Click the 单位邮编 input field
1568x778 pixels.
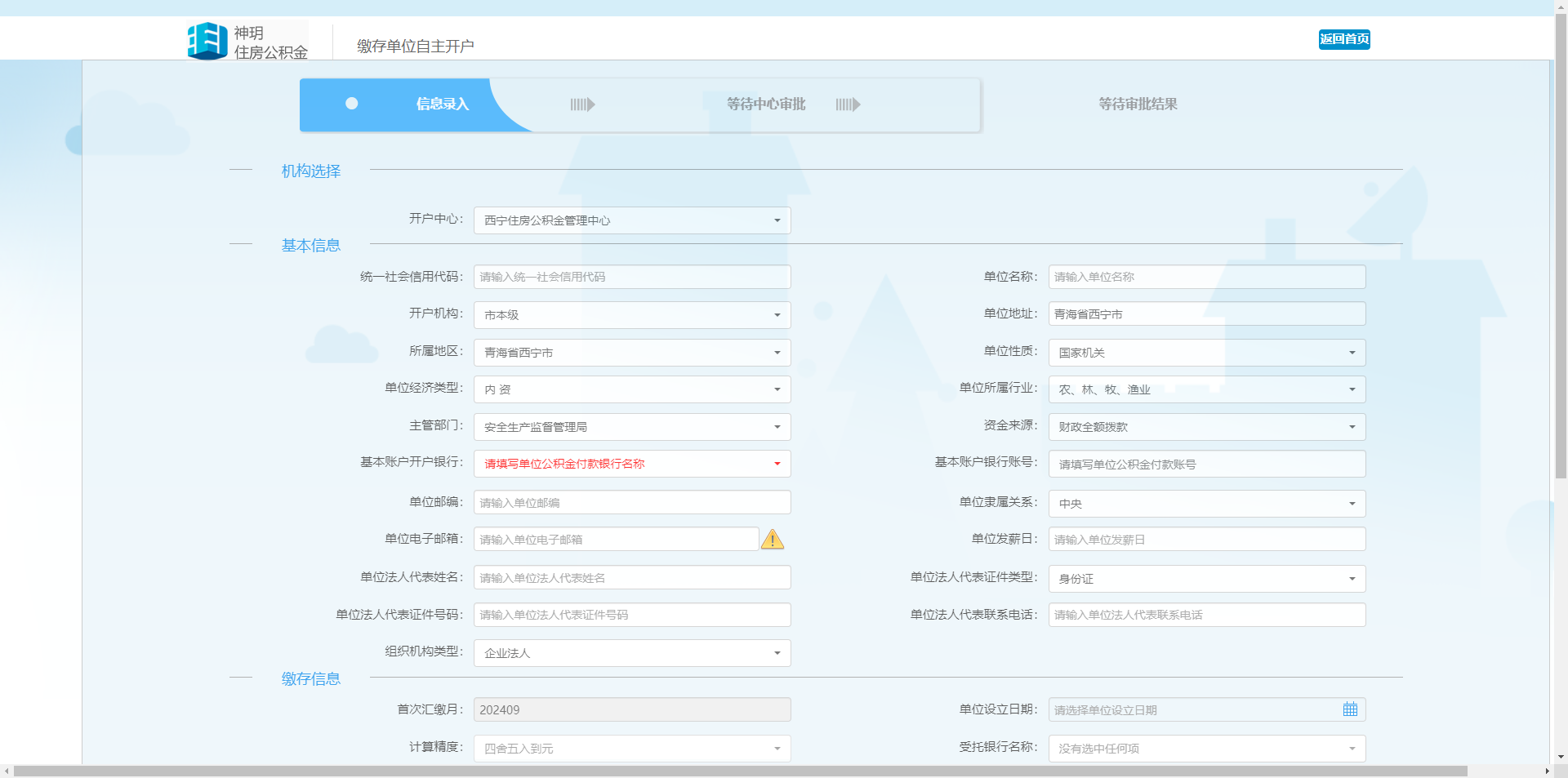coord(632,502)
